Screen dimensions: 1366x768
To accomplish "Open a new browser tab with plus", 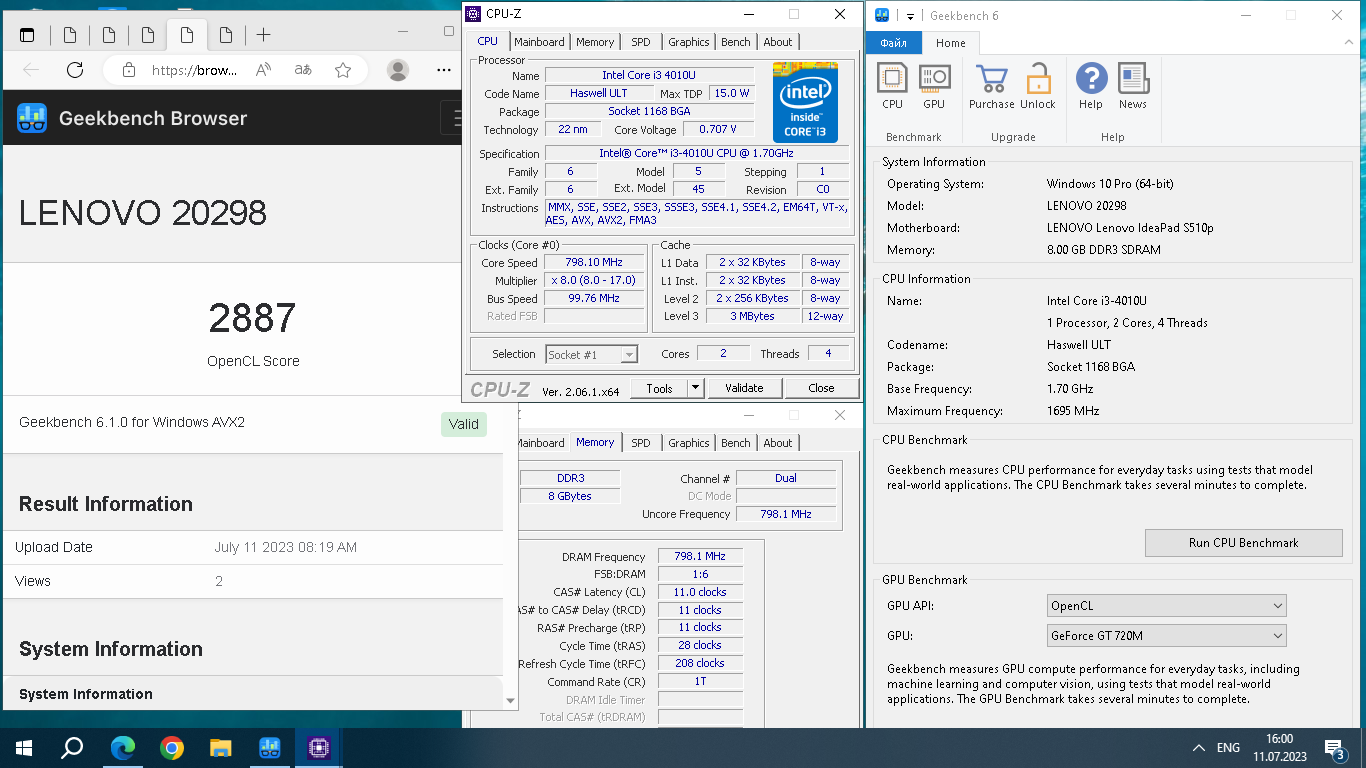I will pyautogui.click(x=263, y=35).
